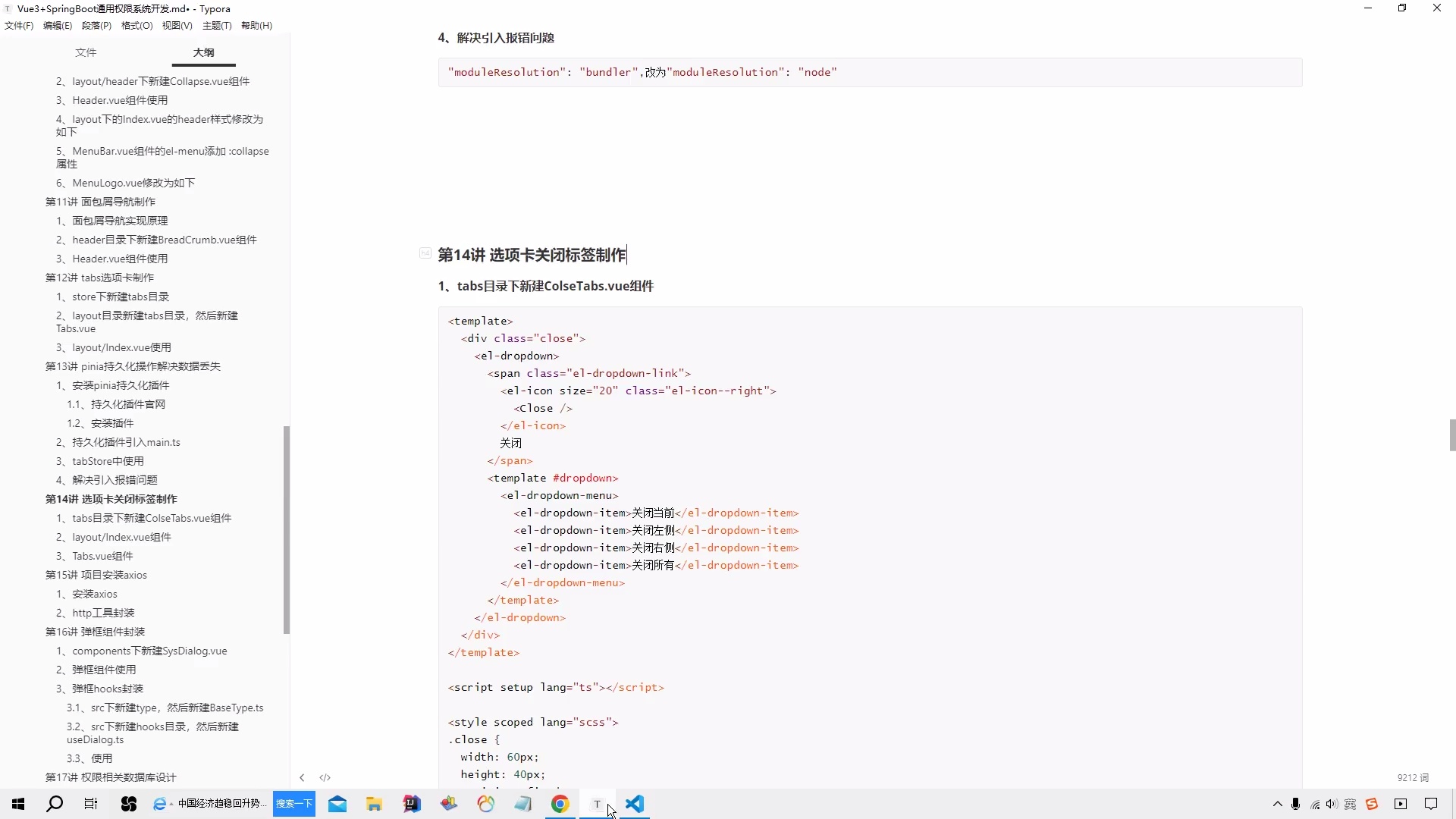Image resolution: width=1456 pixels, height=819 pixels.
Task: Open Visual Studio Code from taskbar
Action: tap(635, 804)
